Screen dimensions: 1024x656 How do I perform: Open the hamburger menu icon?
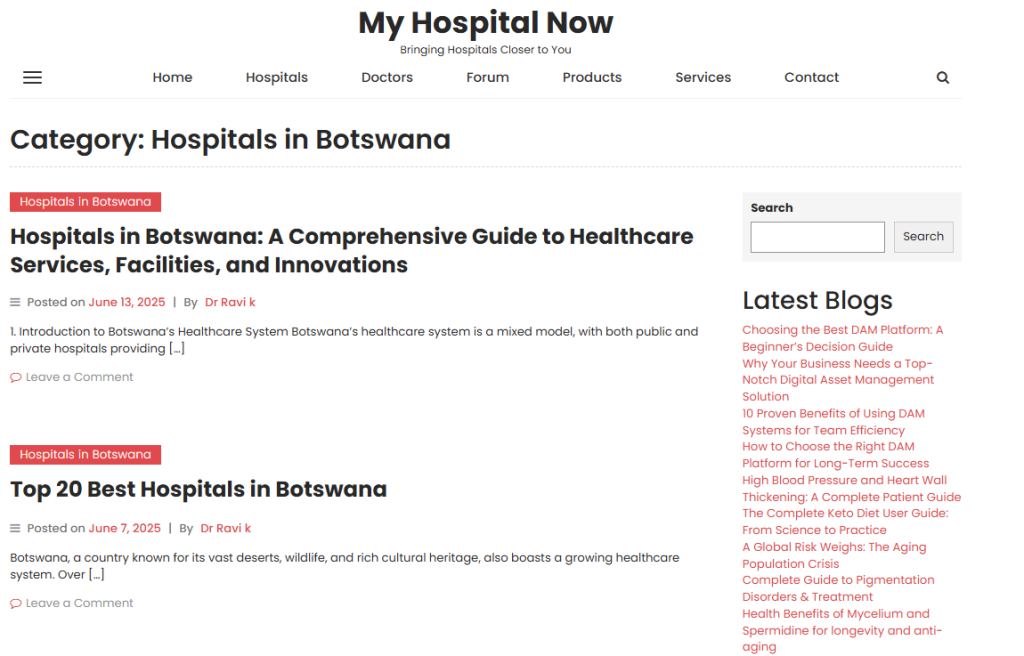pos(33,78)
